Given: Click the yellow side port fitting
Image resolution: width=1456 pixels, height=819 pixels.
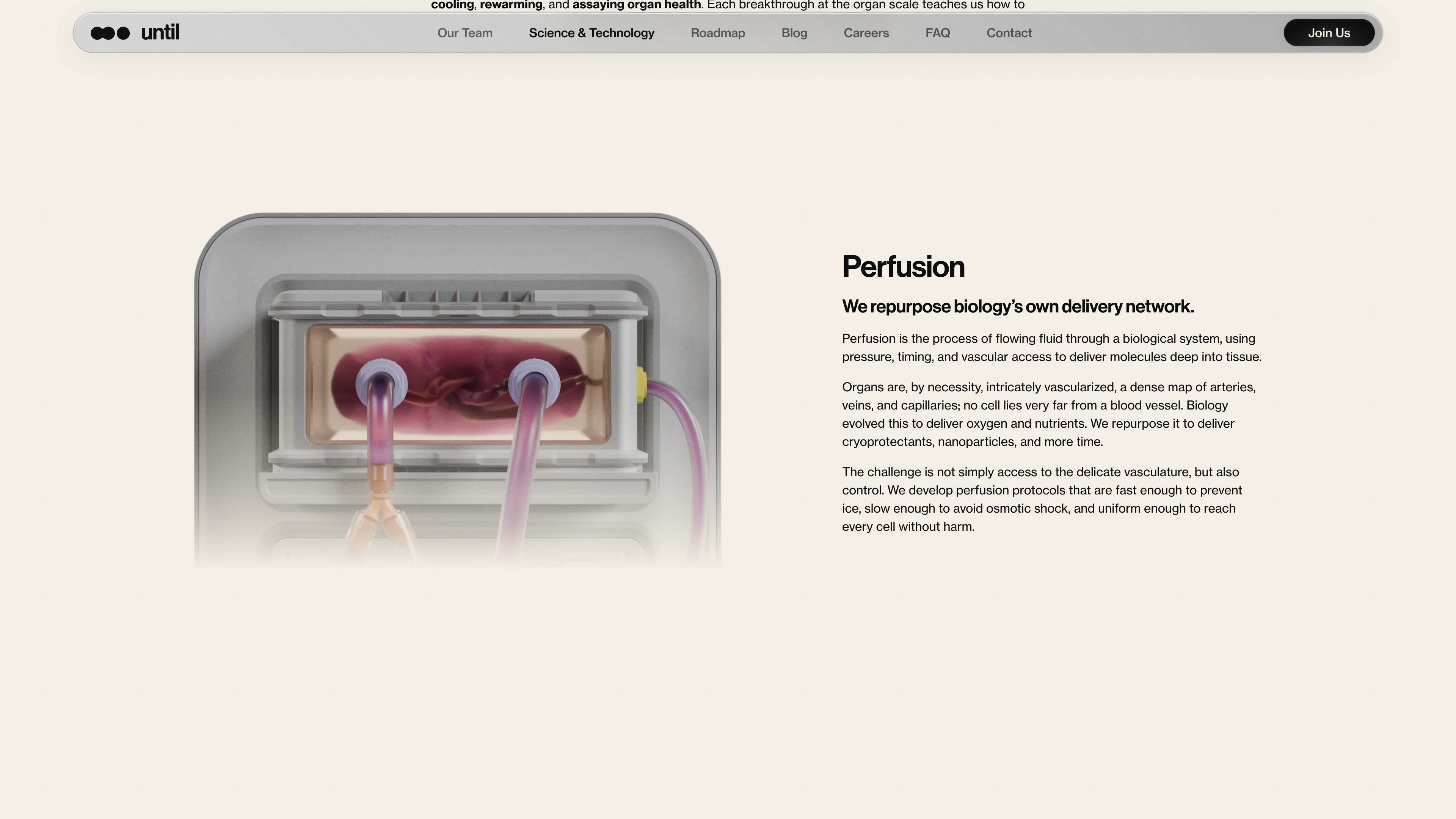Looking at the screenshot, I should pos(641,384).
